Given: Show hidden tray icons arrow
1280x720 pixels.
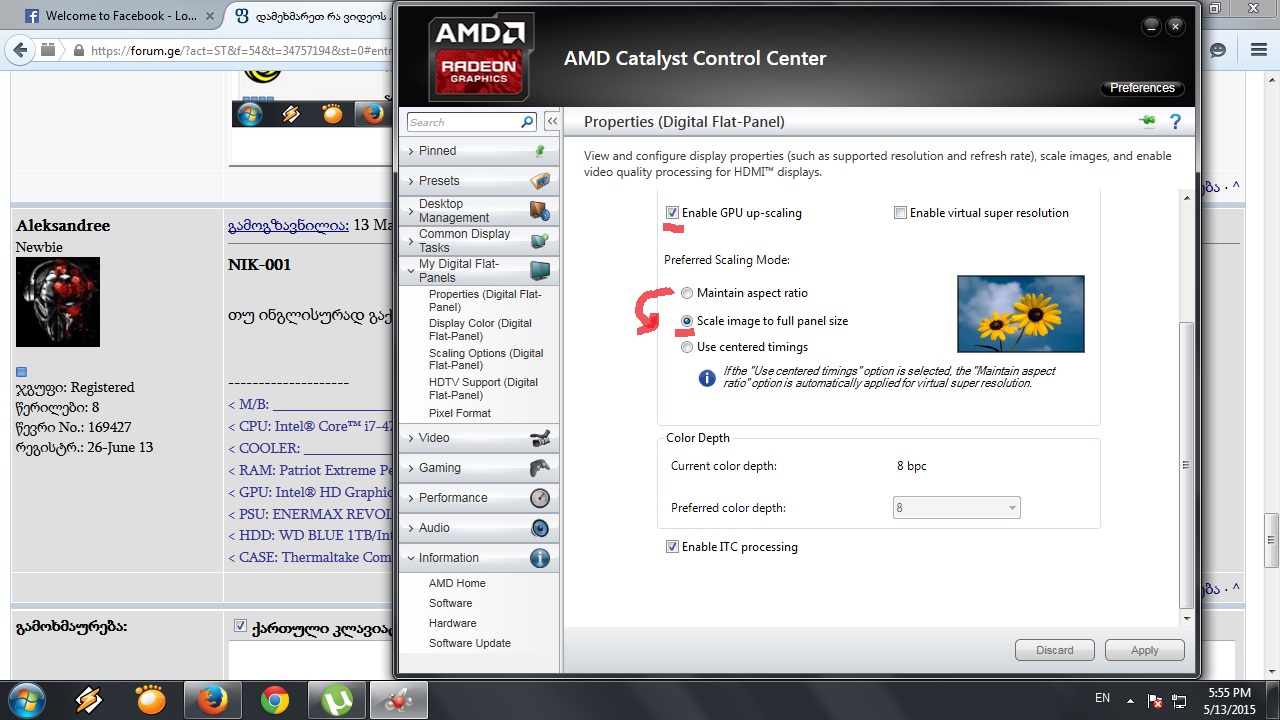Looking at the screenshot, I should 1130,700.
